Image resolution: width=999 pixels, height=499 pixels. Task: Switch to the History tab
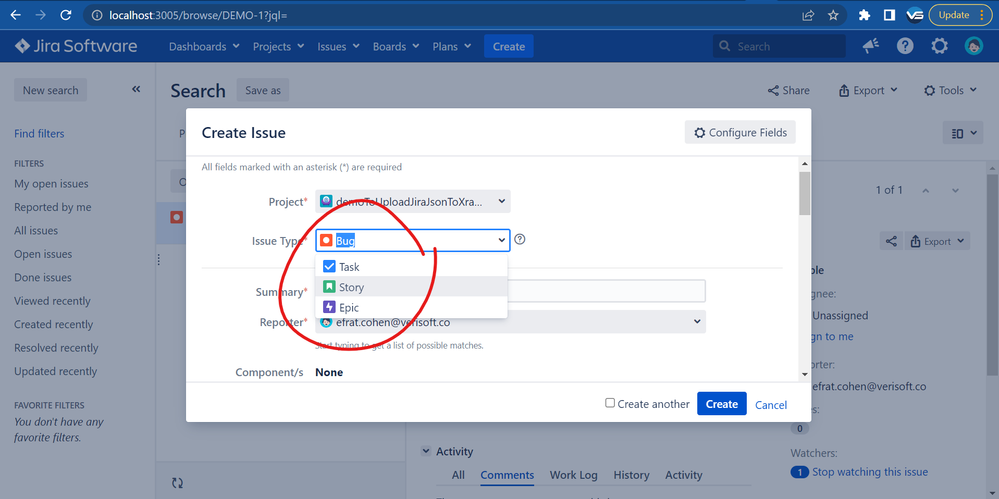pyautogui.click(x=631, y=475)
